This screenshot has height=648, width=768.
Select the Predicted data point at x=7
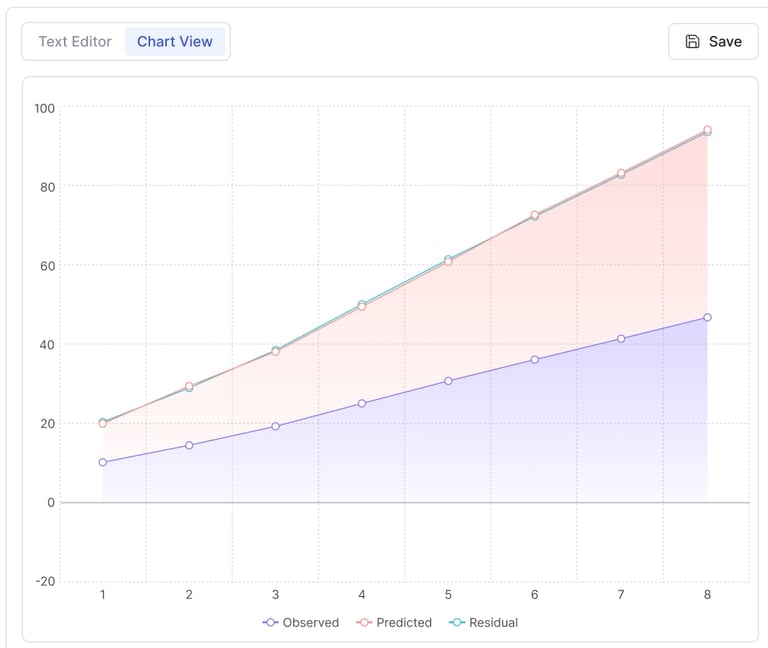point(621,173)
